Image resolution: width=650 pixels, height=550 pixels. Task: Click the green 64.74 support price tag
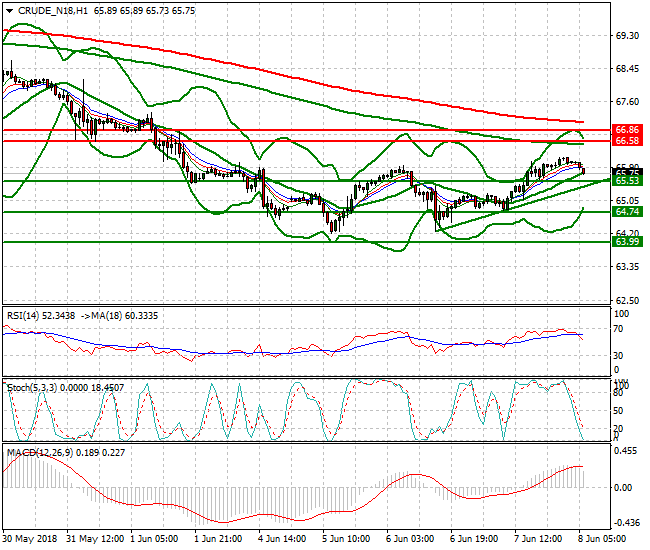point(627,212)
